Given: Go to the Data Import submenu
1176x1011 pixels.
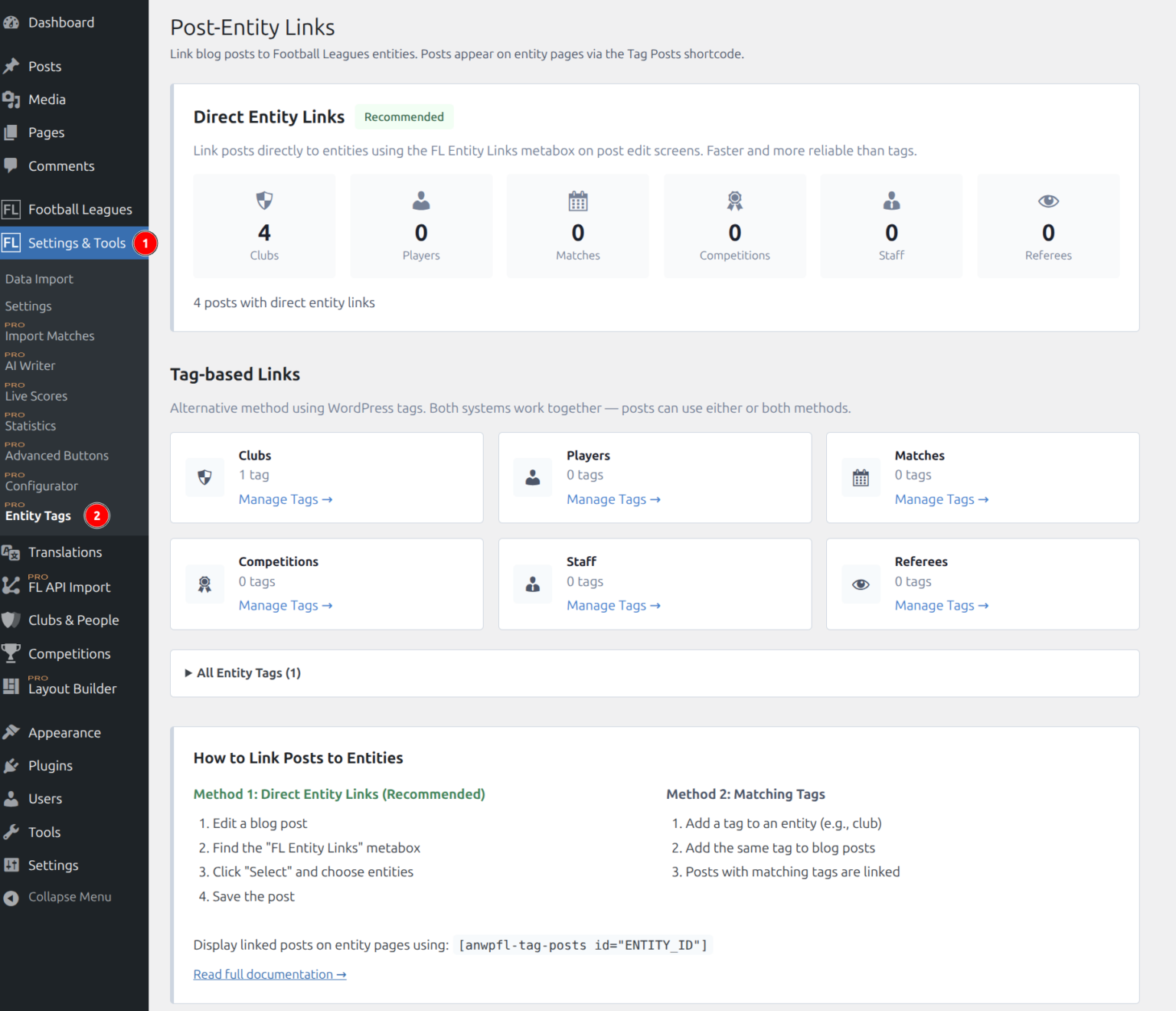Looking at the screenshot, I should (x=39, y=280).
